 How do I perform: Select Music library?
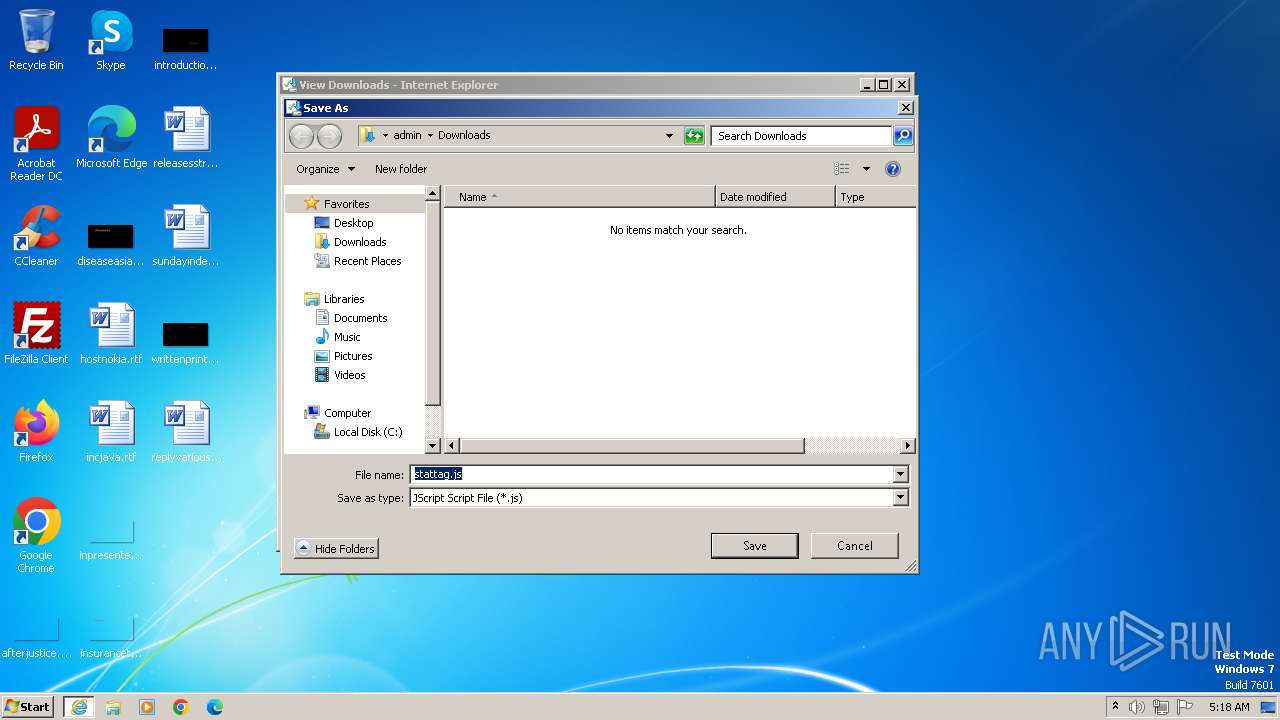pos(347,337)
